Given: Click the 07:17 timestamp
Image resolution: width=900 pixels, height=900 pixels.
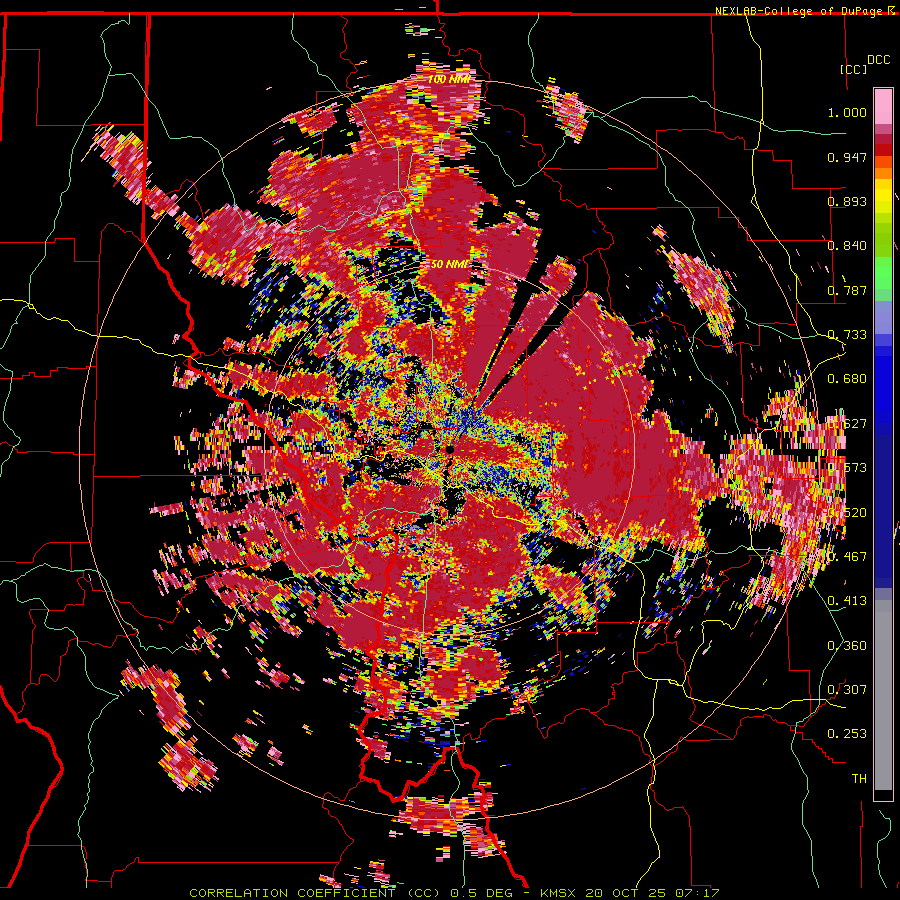Looking at the screenshot, I should [697, 893].
